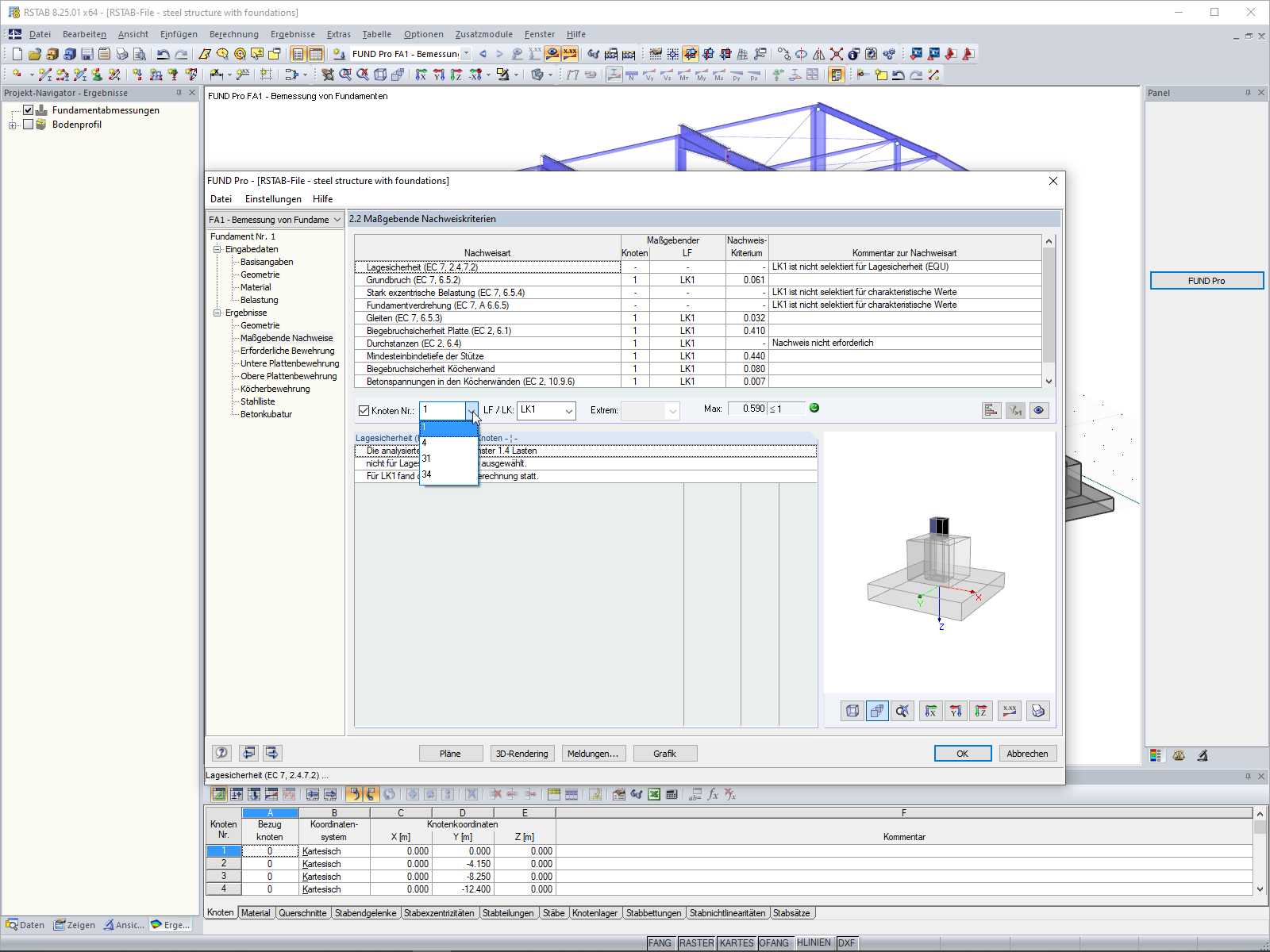This screenshot has width=1270, height=952.
Task: Click the result diagram icon beside Max value
Action: click(991, 410)
